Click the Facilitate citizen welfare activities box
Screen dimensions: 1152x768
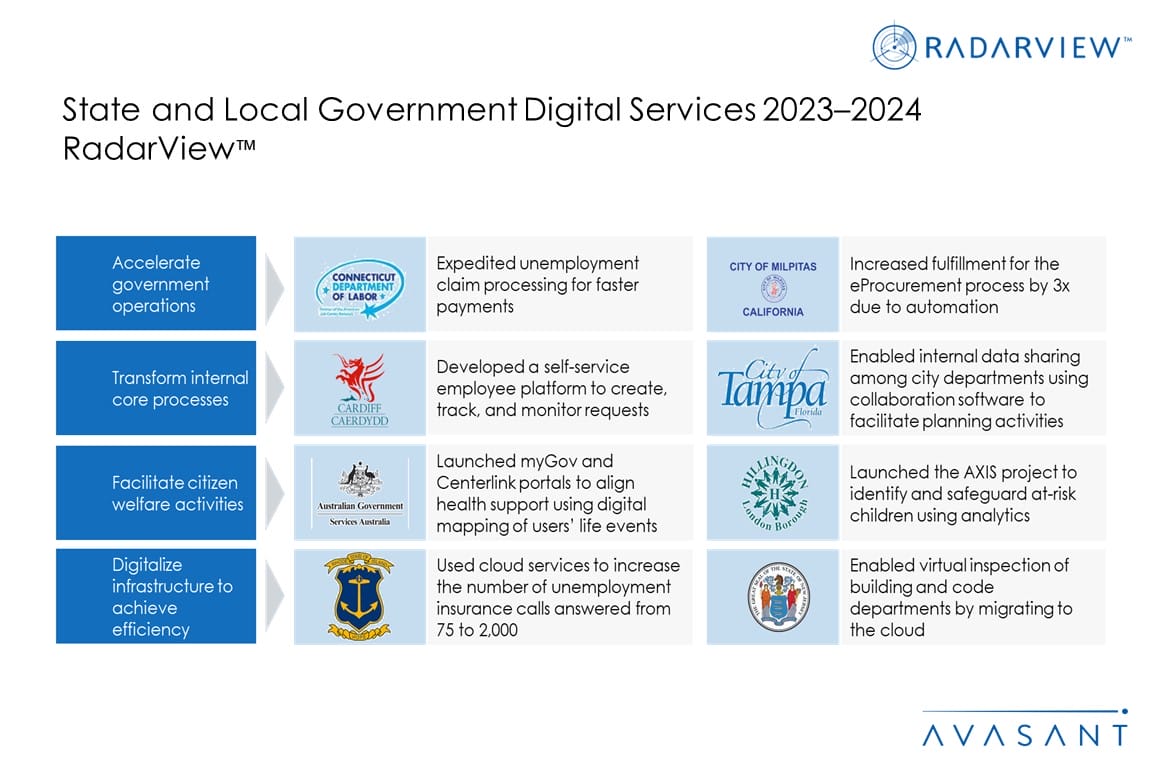pos(156,493)
